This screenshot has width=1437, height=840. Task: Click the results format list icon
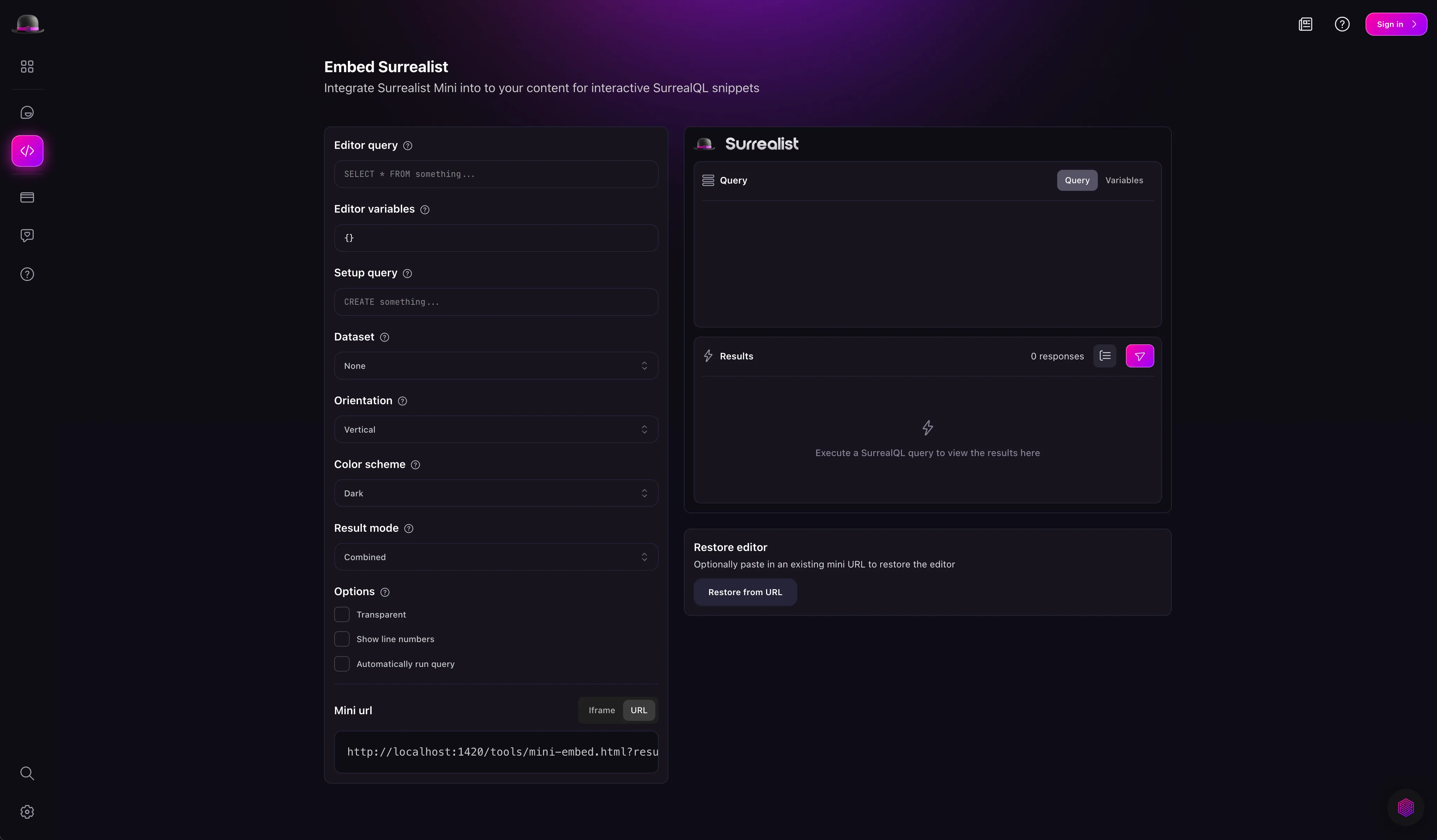[x=1105, y=356]
